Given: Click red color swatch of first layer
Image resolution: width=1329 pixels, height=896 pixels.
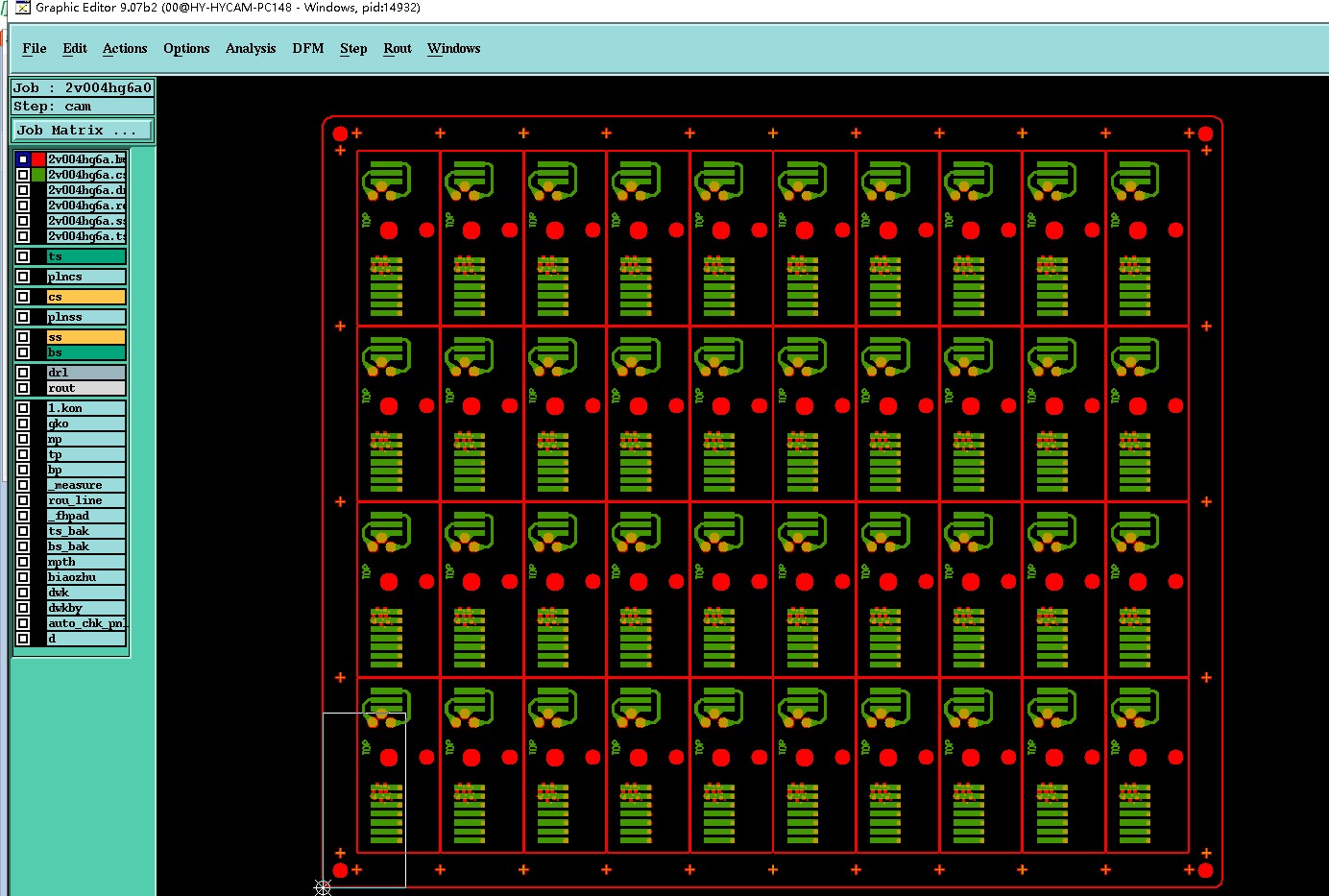Looking at the screenshot, I should point(38,159).
